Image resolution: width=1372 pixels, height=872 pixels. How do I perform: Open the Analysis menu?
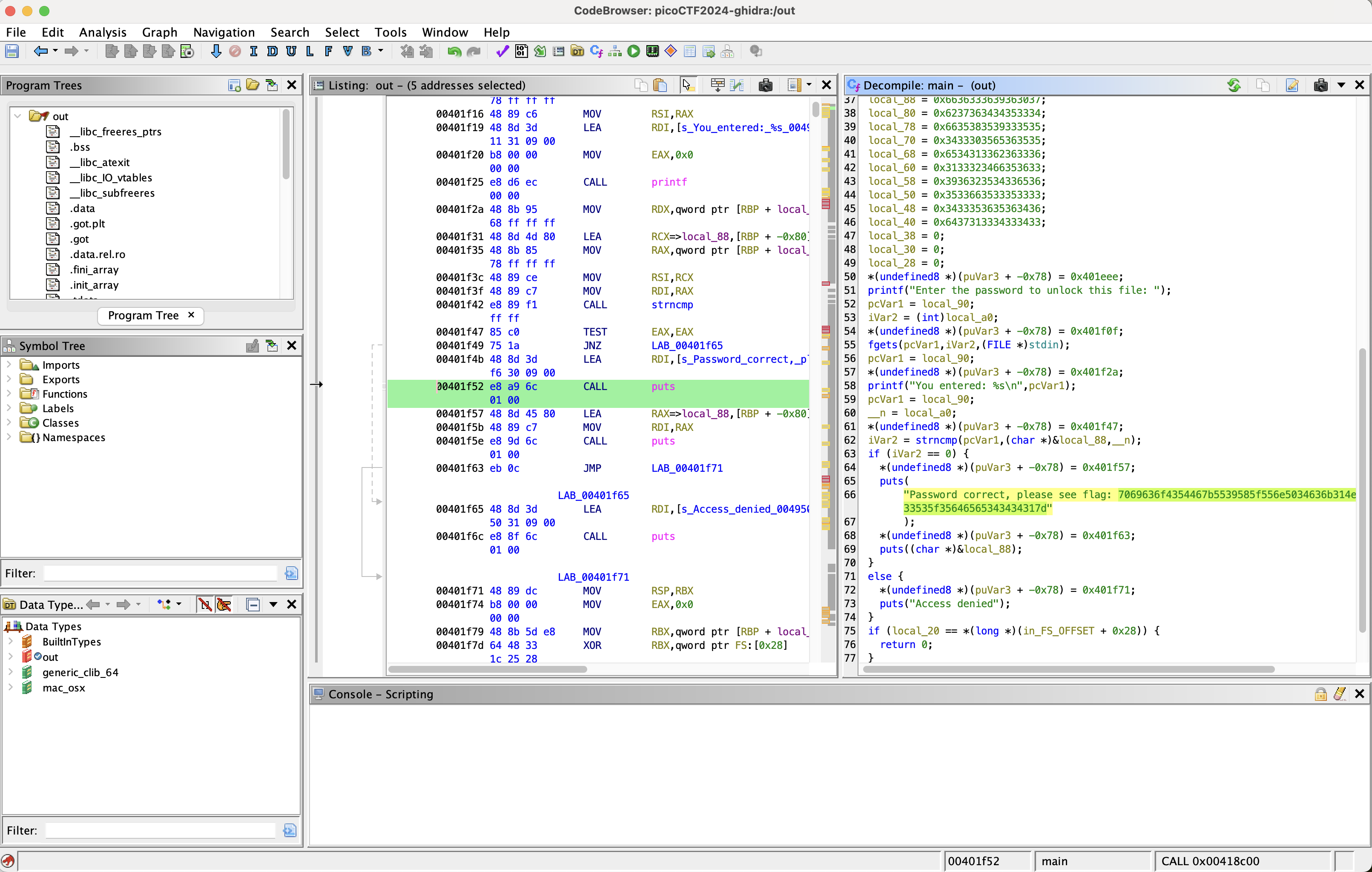tap(103, 32)
